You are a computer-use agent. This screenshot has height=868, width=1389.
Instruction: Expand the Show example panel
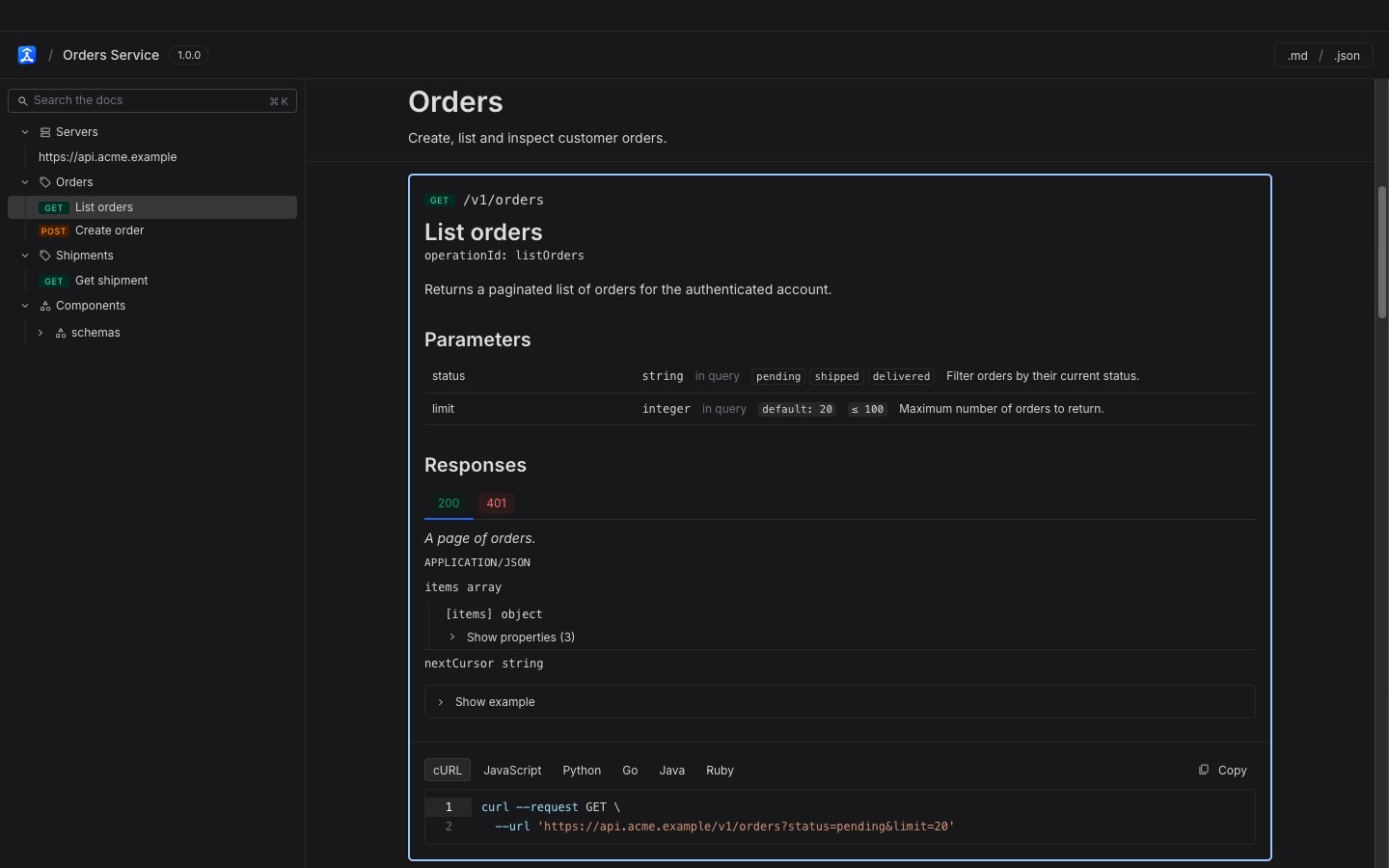tap(839, 702)
